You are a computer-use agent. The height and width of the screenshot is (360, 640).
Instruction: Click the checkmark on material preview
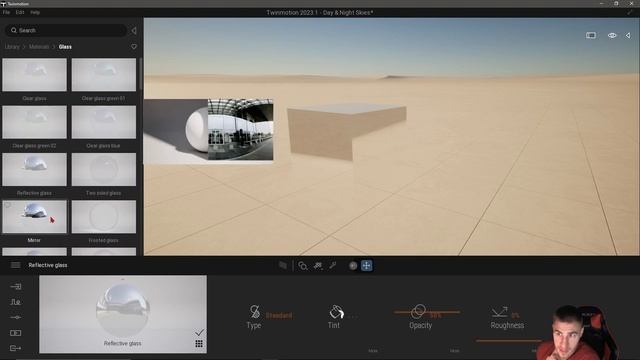coord(199,332)
